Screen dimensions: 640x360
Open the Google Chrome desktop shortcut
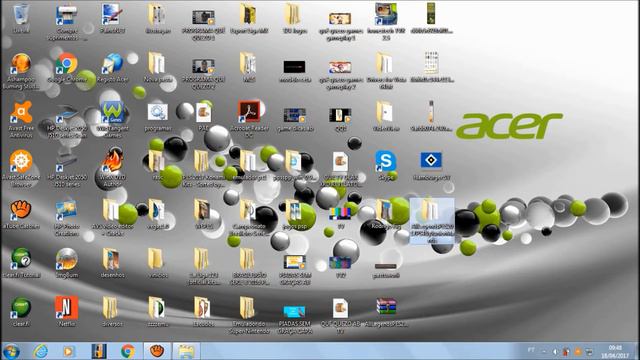tap(67, 64)
